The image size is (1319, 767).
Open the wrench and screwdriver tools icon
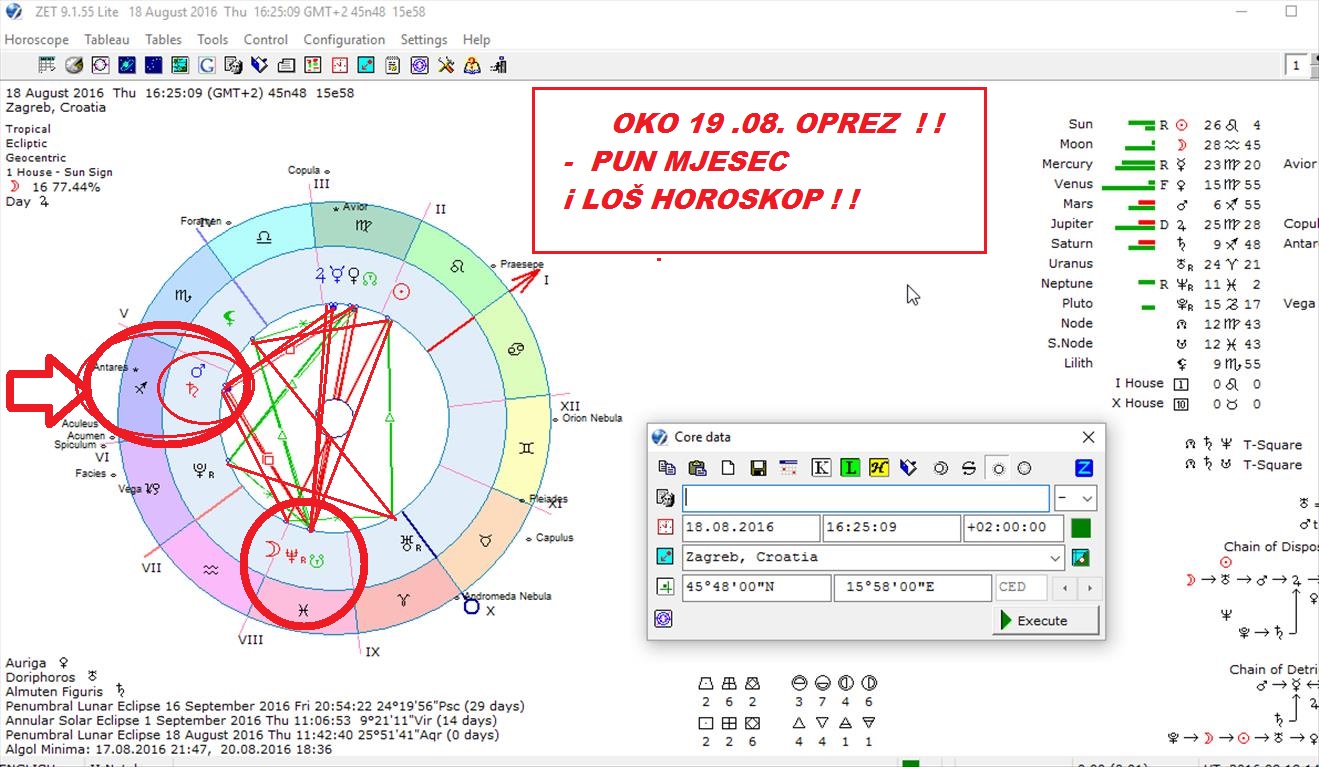point(446,66)
